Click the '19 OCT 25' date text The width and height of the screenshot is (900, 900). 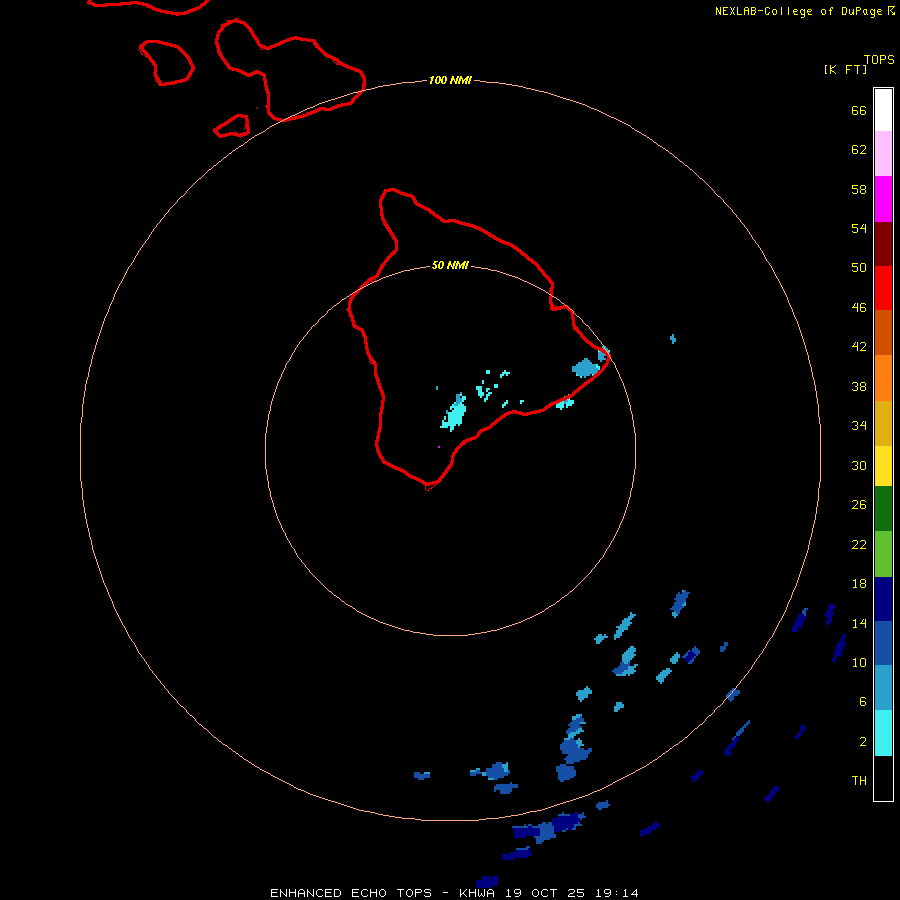(x=545, y=893)
